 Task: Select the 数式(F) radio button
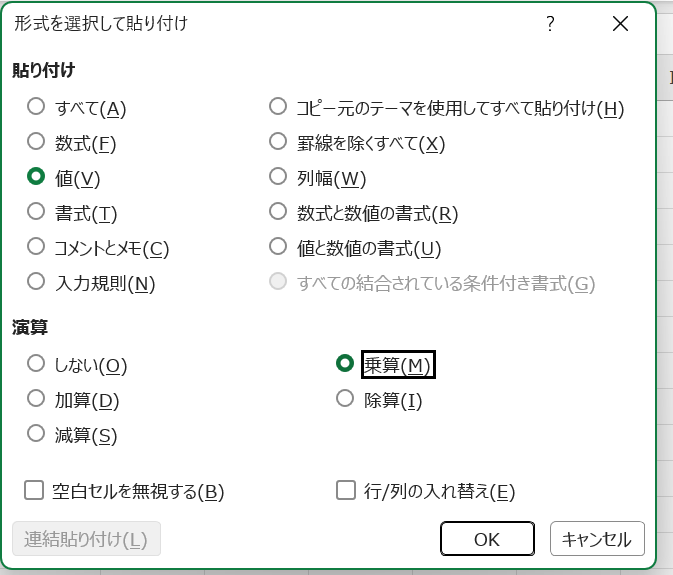(x=37, y=142)
